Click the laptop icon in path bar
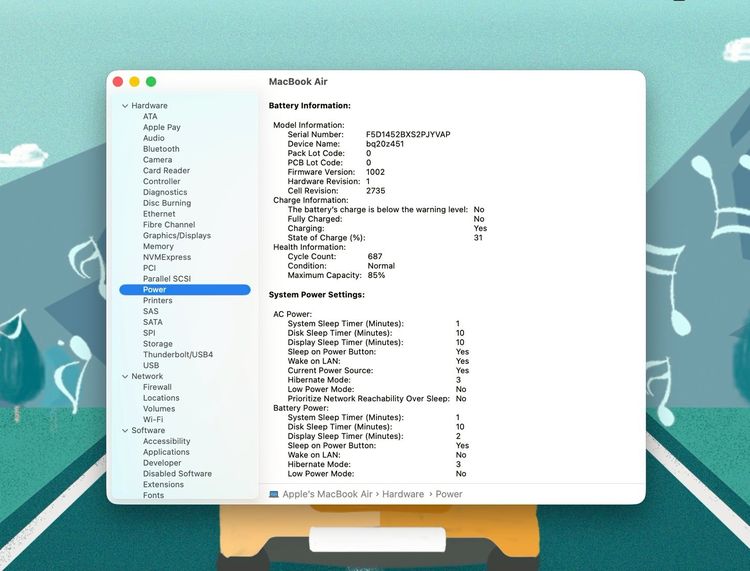The height and width of the screenshot is (571, 750). 274,494
